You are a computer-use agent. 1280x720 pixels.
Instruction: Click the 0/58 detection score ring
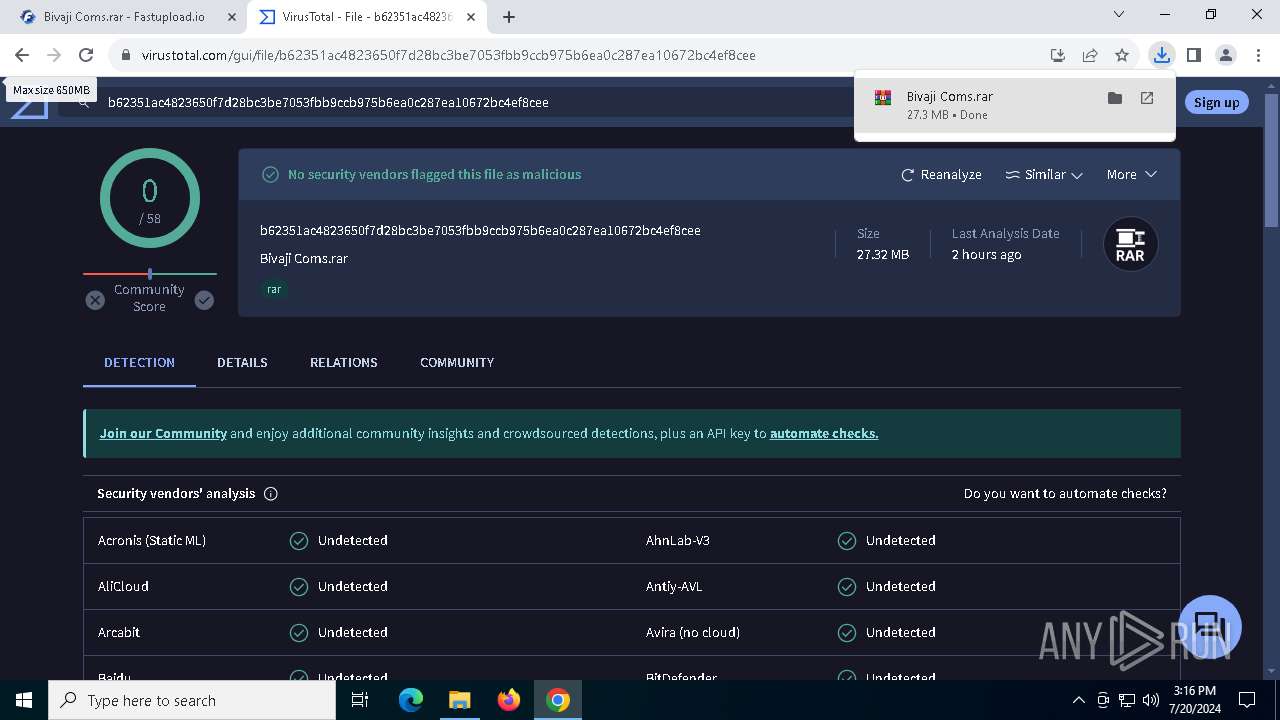150,198
